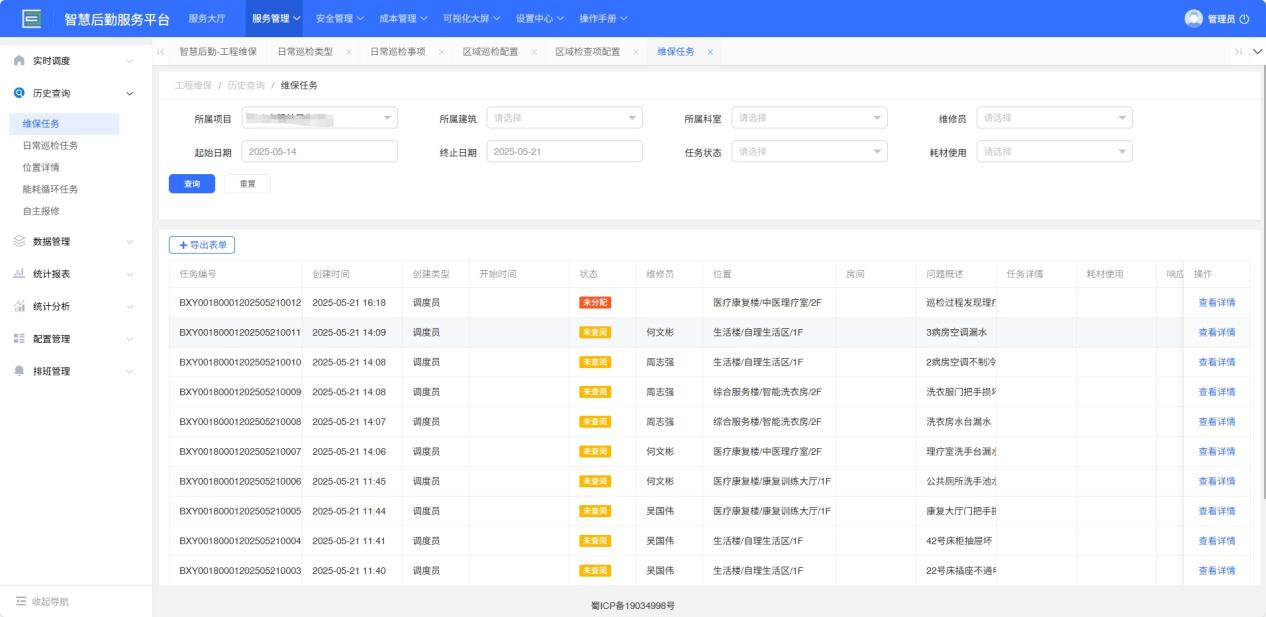Close the 日常巡检类型 tab
Screen dimensions: 1266x617
pyautogui.click(x=348, y=52)
